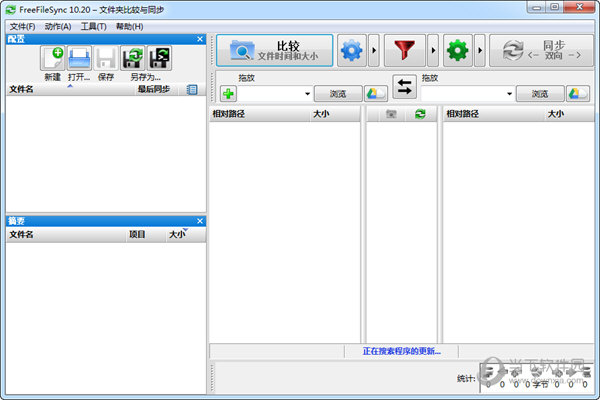Close the 配置 panel
Screen dimensions: 600x400
coord(200,39)
